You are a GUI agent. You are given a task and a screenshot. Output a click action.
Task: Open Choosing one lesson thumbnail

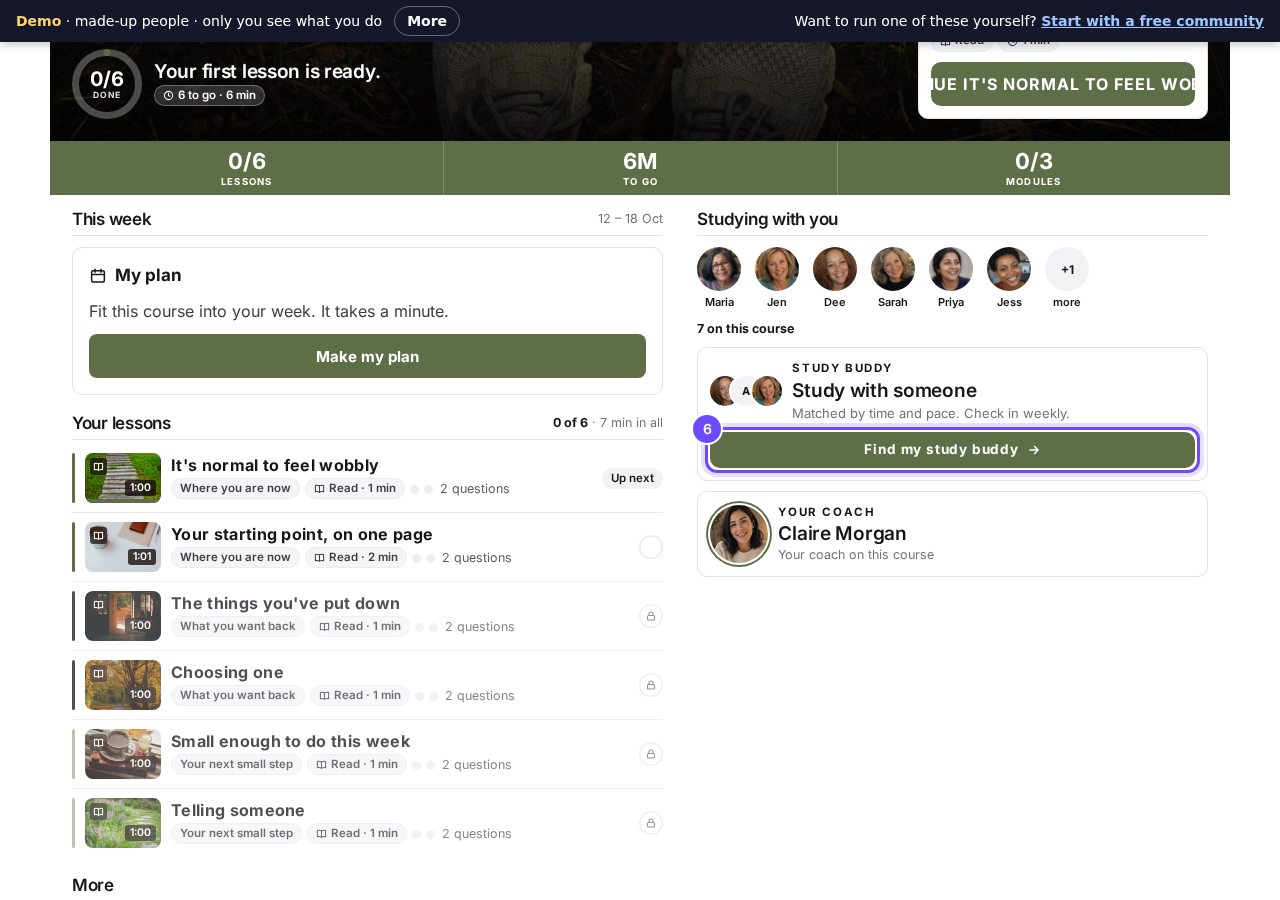point(123,685)
